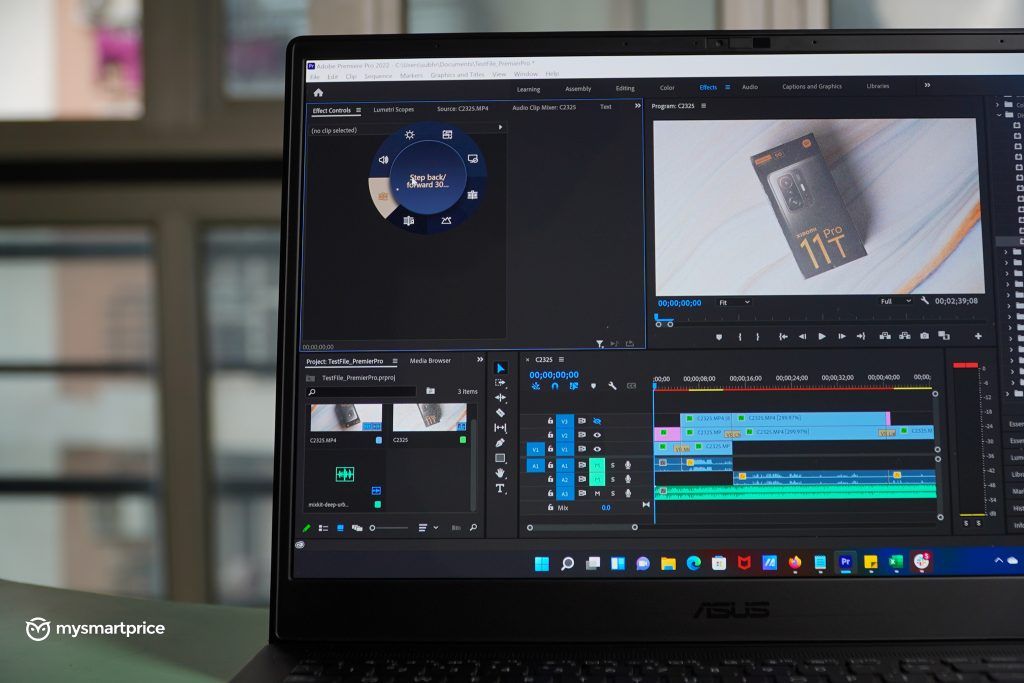Open Excel from the taskbar
Viewport: 1024px width, 683px height.
tap(895, 562)
